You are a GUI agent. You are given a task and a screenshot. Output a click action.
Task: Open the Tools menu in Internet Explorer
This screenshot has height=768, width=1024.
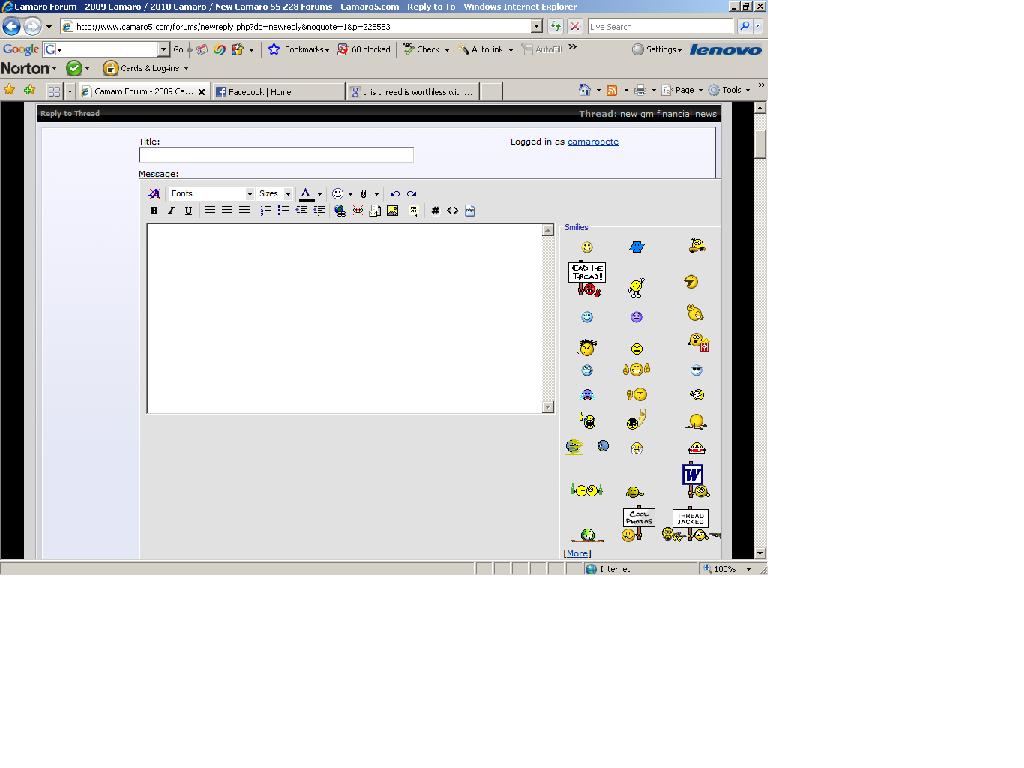[730, 90]
